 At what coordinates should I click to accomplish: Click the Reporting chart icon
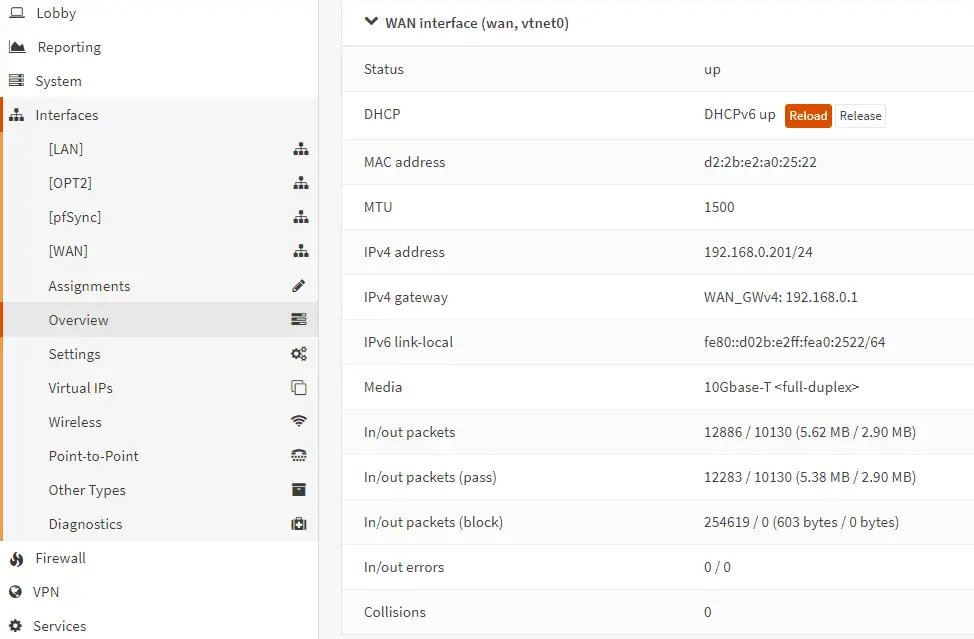pos(17,47)
